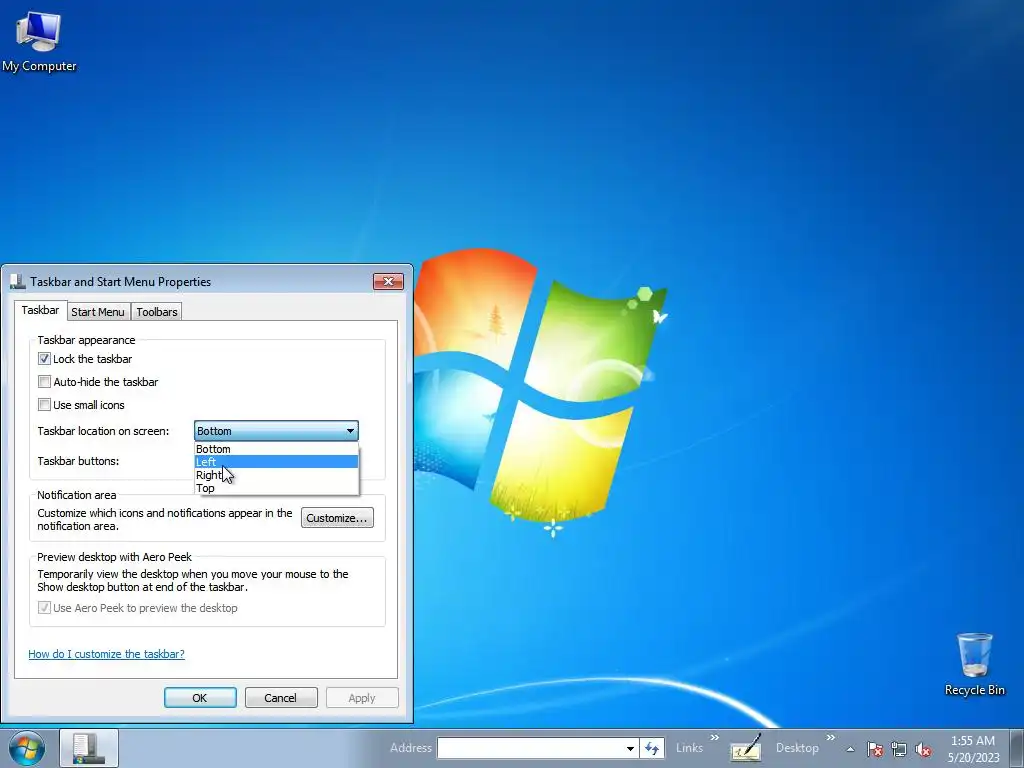Click inside the Address toolbar input field
This screenshot has width=1024, height=768.
(530, 748)
